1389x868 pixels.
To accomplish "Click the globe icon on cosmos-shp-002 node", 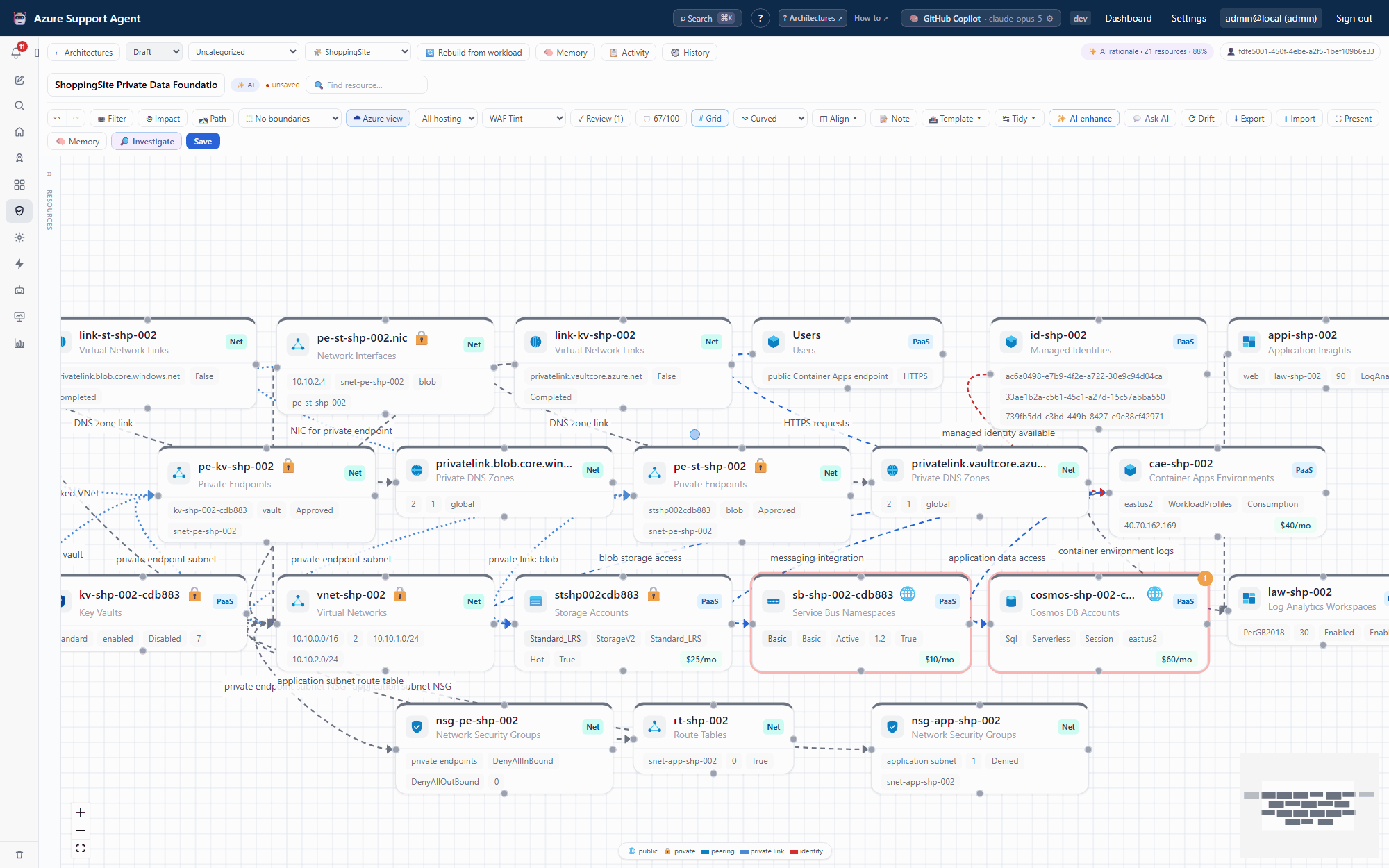I will [x=1154, y=594].
